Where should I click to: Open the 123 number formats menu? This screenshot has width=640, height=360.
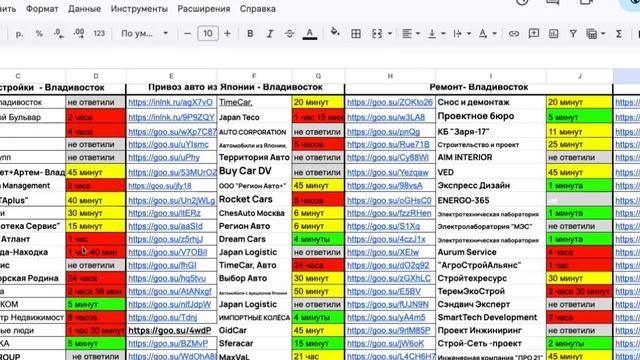coord(99,34)
